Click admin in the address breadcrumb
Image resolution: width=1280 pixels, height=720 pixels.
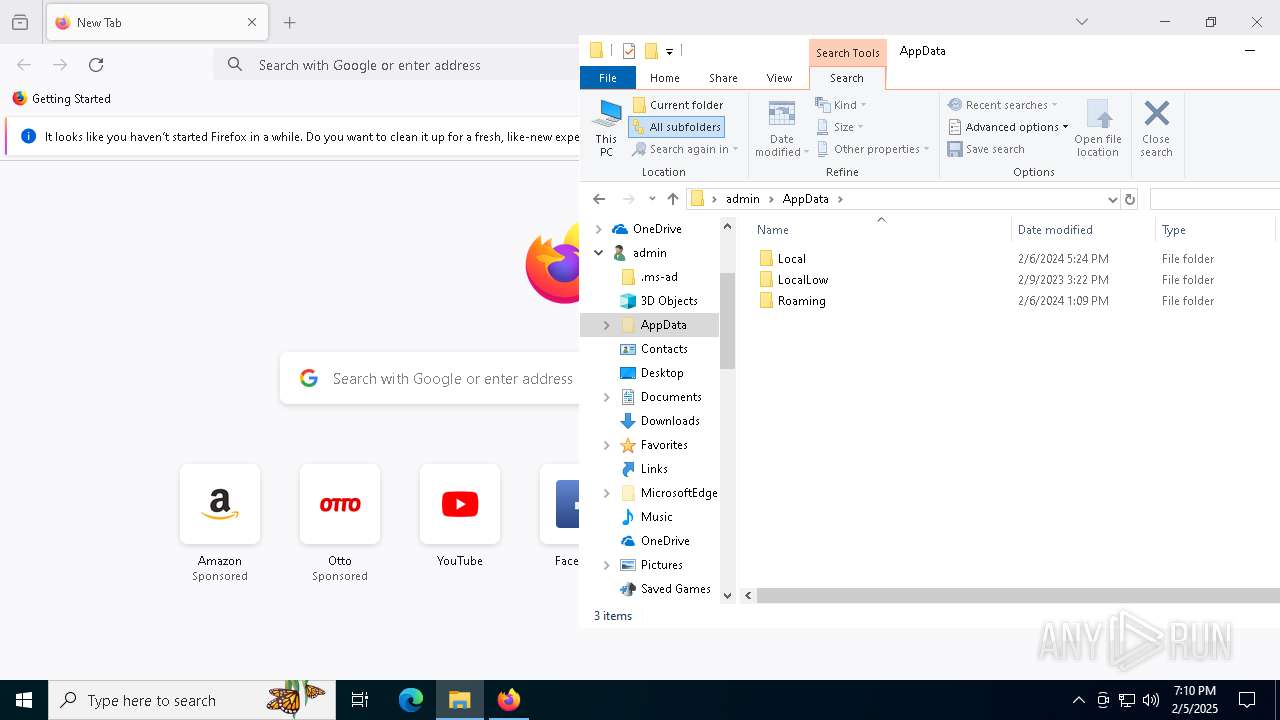(x=742, y=199)
